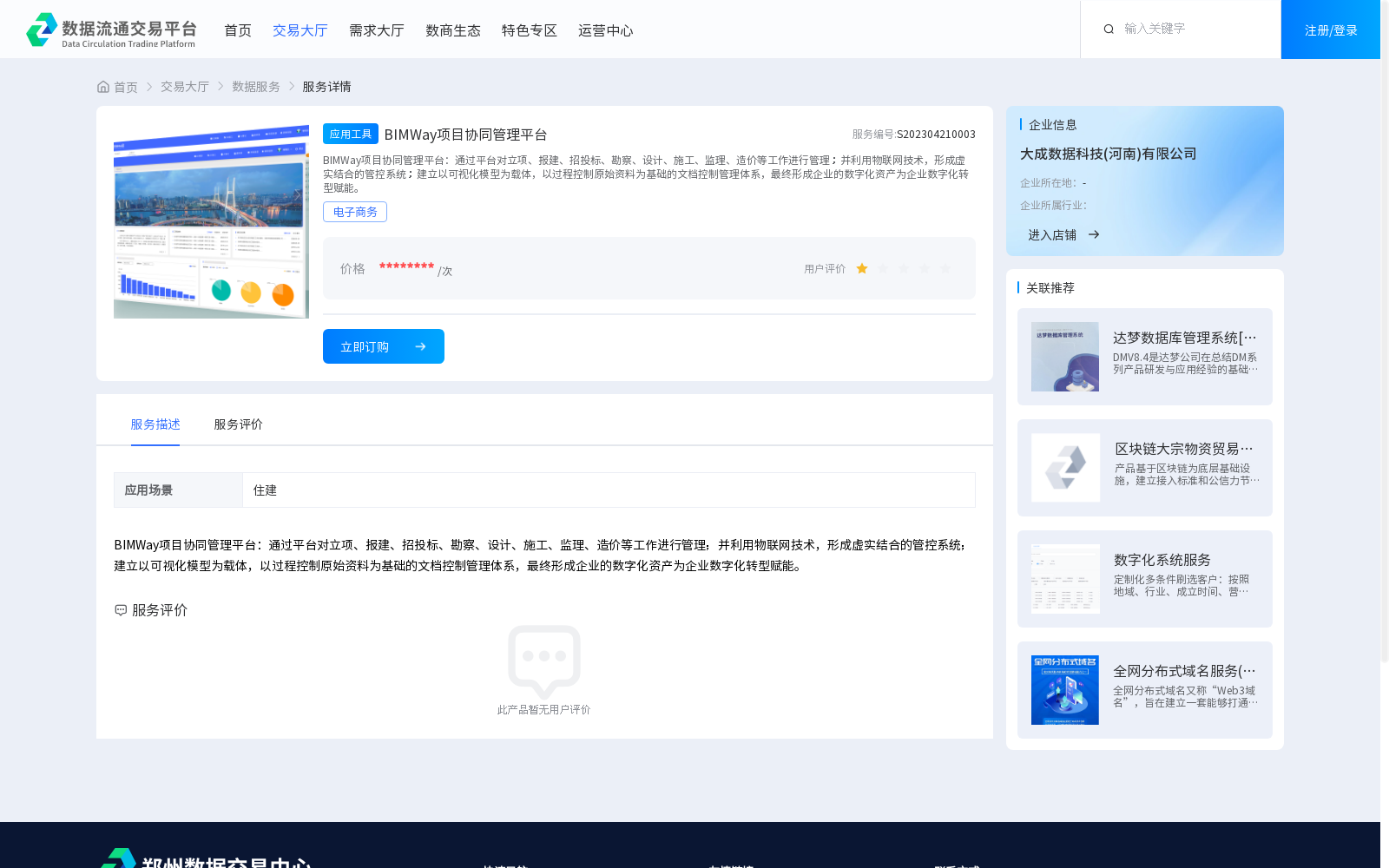1389x868 pixels.
Task: Click 首页 breadcrumb link
Action: coord(126,87)
